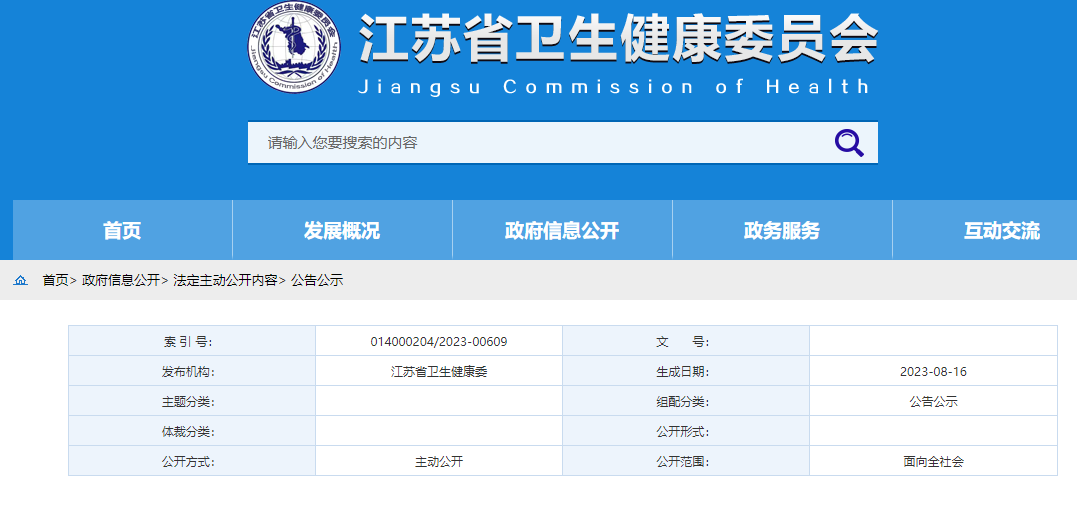Open the 政府信息公开 navigation tab

tap(562, 231)
